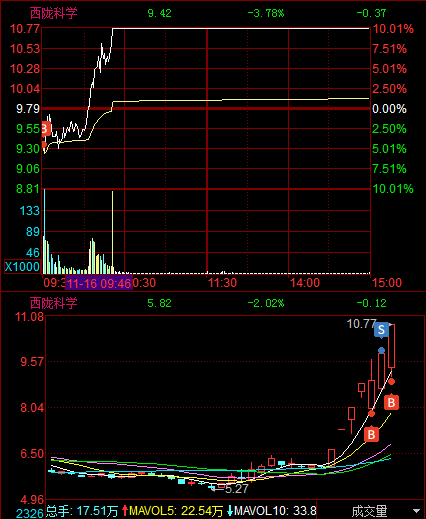Click the 10.77 high price annotation on daily chart

(x=362, y=324)
